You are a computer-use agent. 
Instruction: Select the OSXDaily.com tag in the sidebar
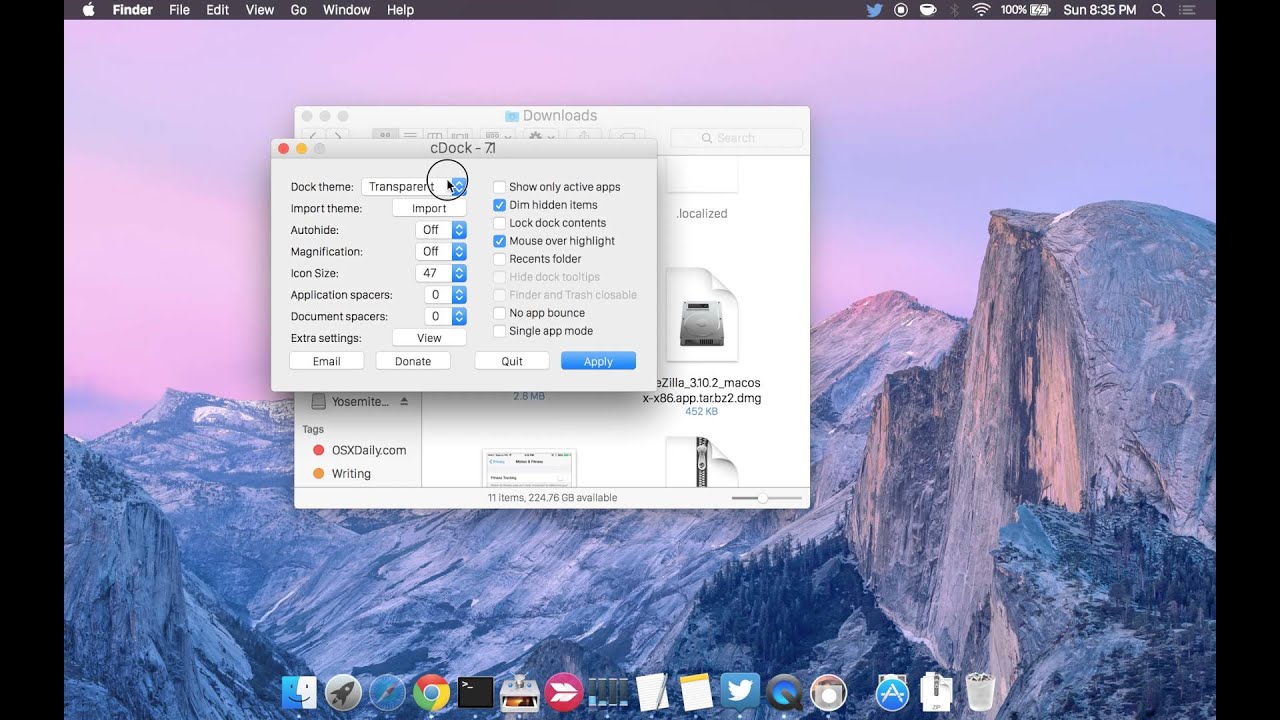coord(366,450)
